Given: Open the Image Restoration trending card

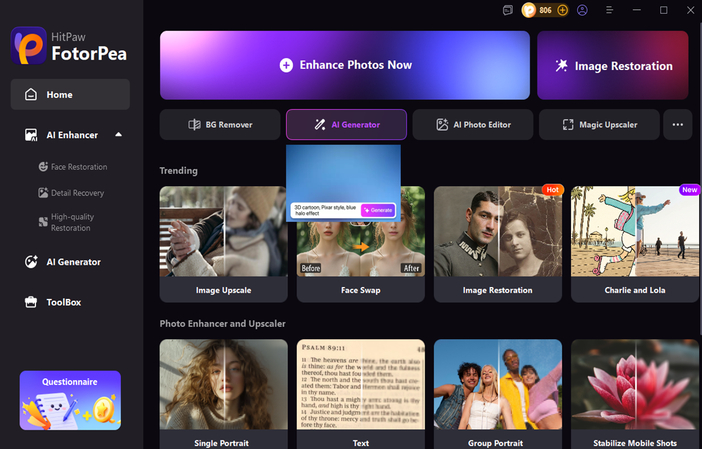Looking at the screenshot, I should pos(497,244).
